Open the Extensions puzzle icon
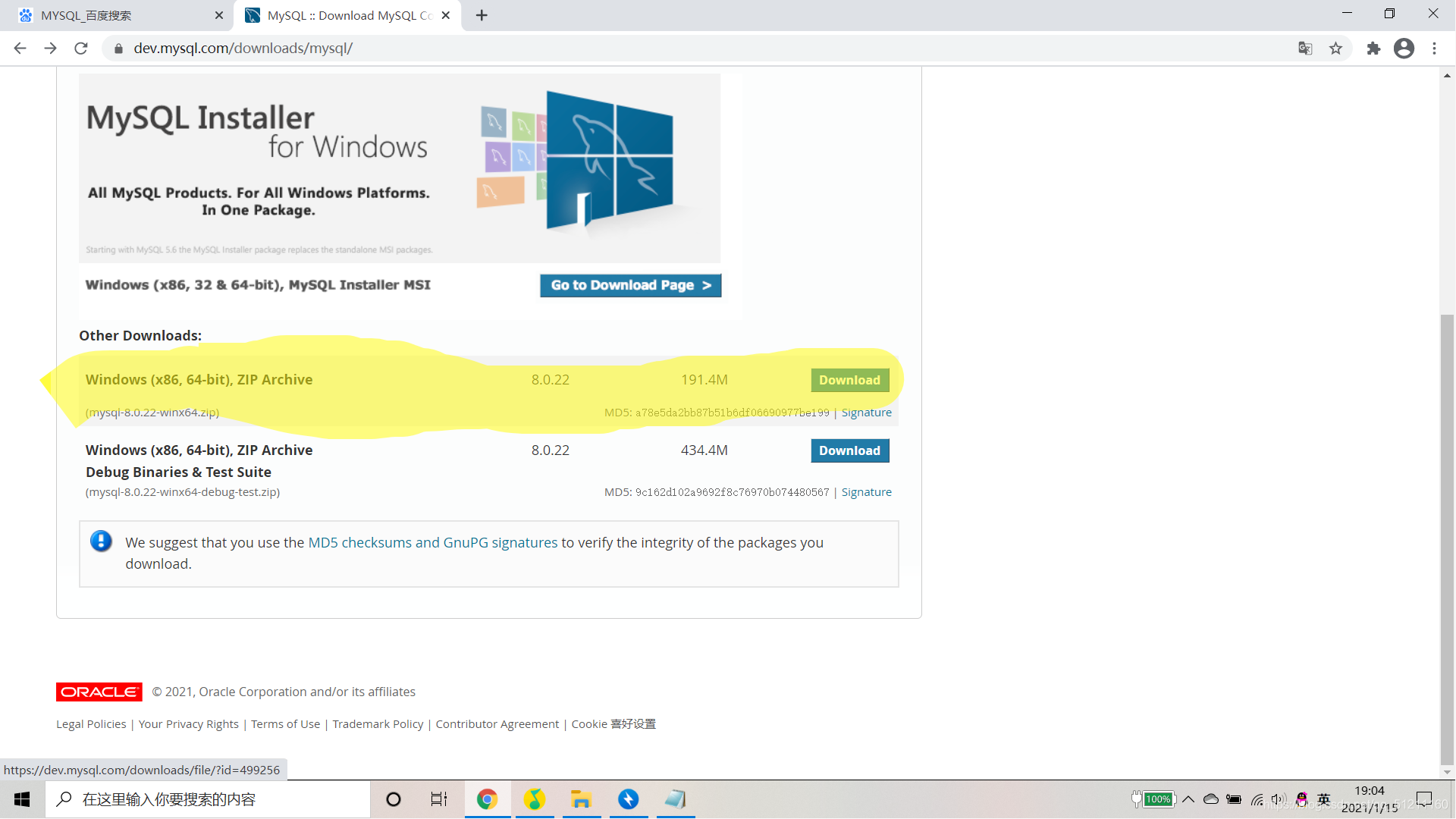 1373,49
